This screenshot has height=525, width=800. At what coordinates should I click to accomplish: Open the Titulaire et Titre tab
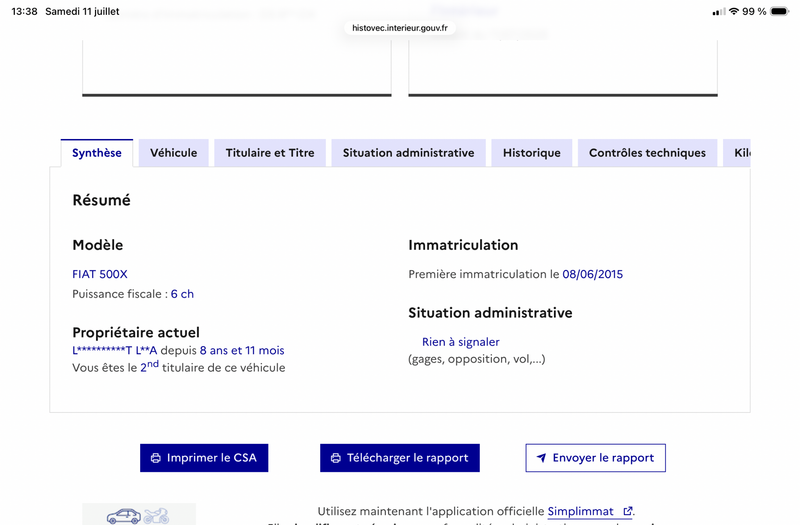[270, 153]
